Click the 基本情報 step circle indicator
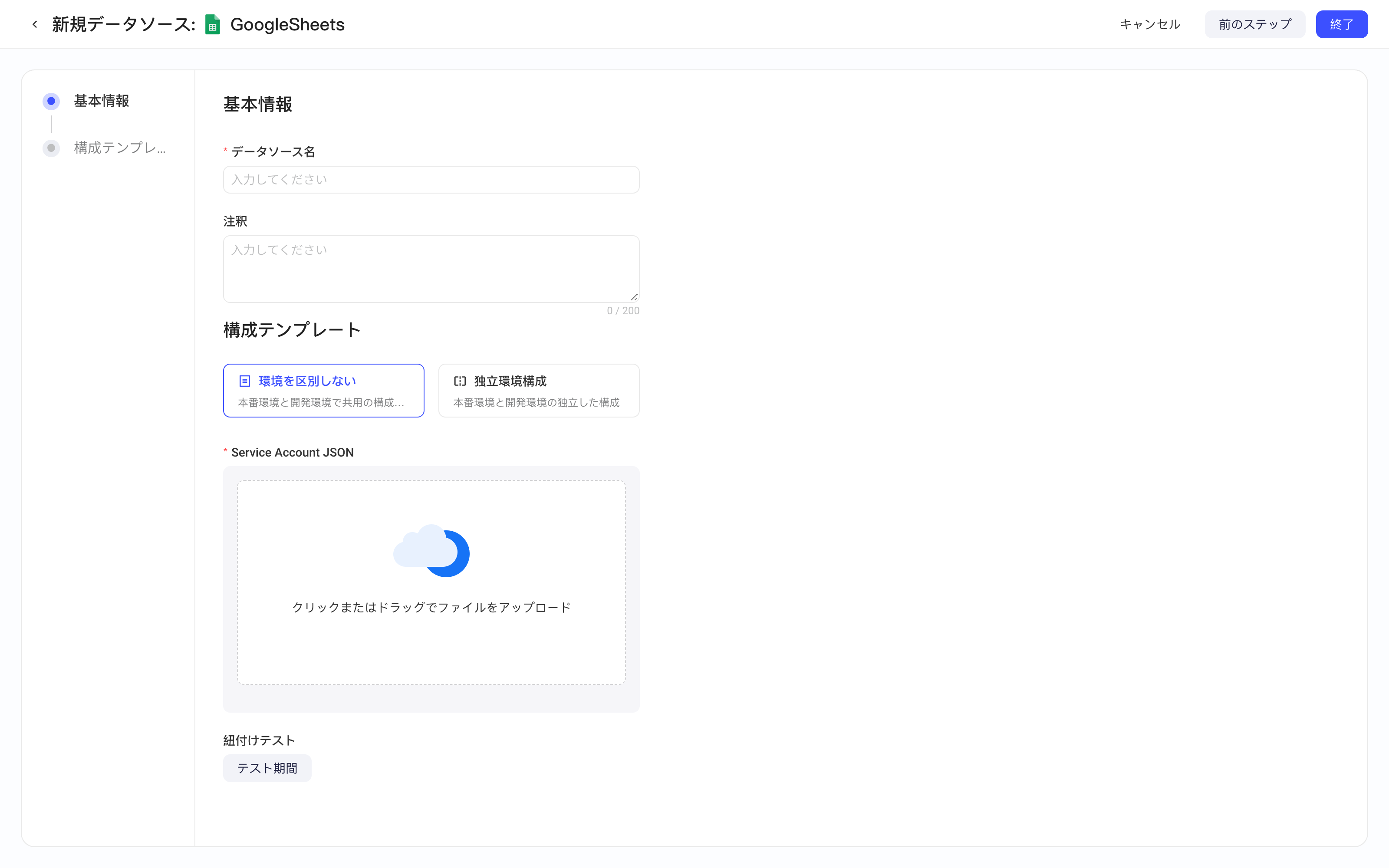 pos(51,101)
